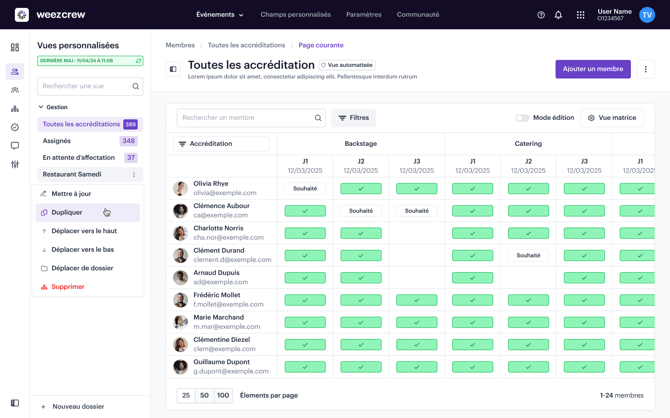Select Déplacer vers le bas
The image size is (670, 418).
point(88,250)
